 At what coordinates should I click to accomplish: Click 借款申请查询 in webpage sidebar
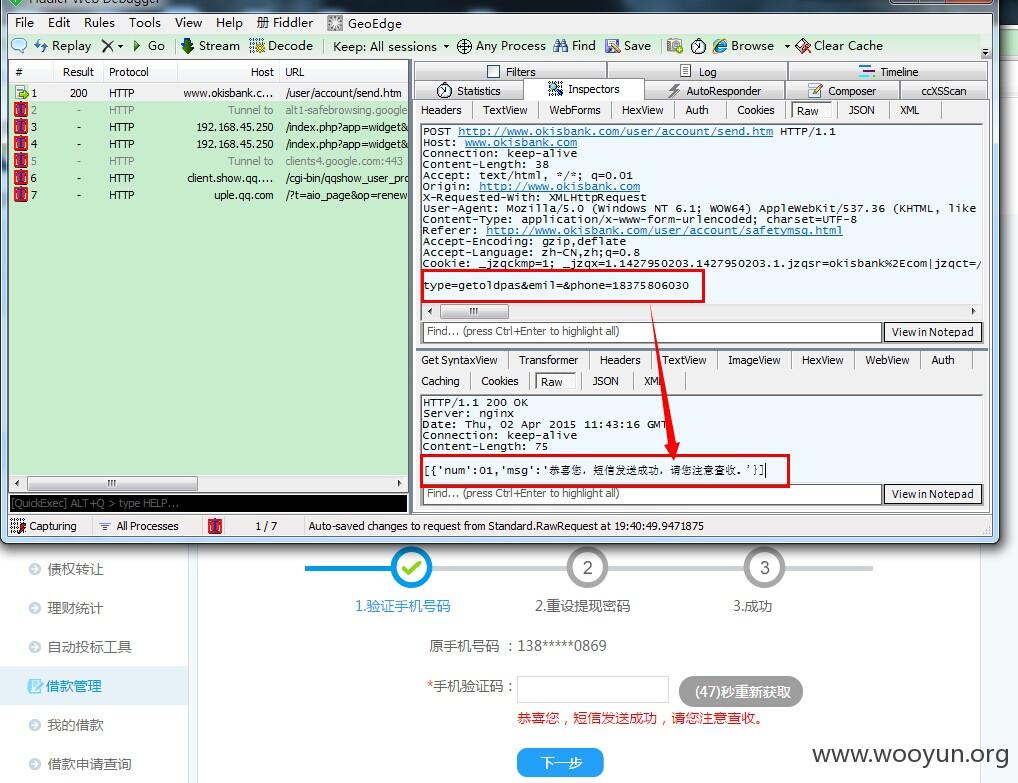[89, 764]
